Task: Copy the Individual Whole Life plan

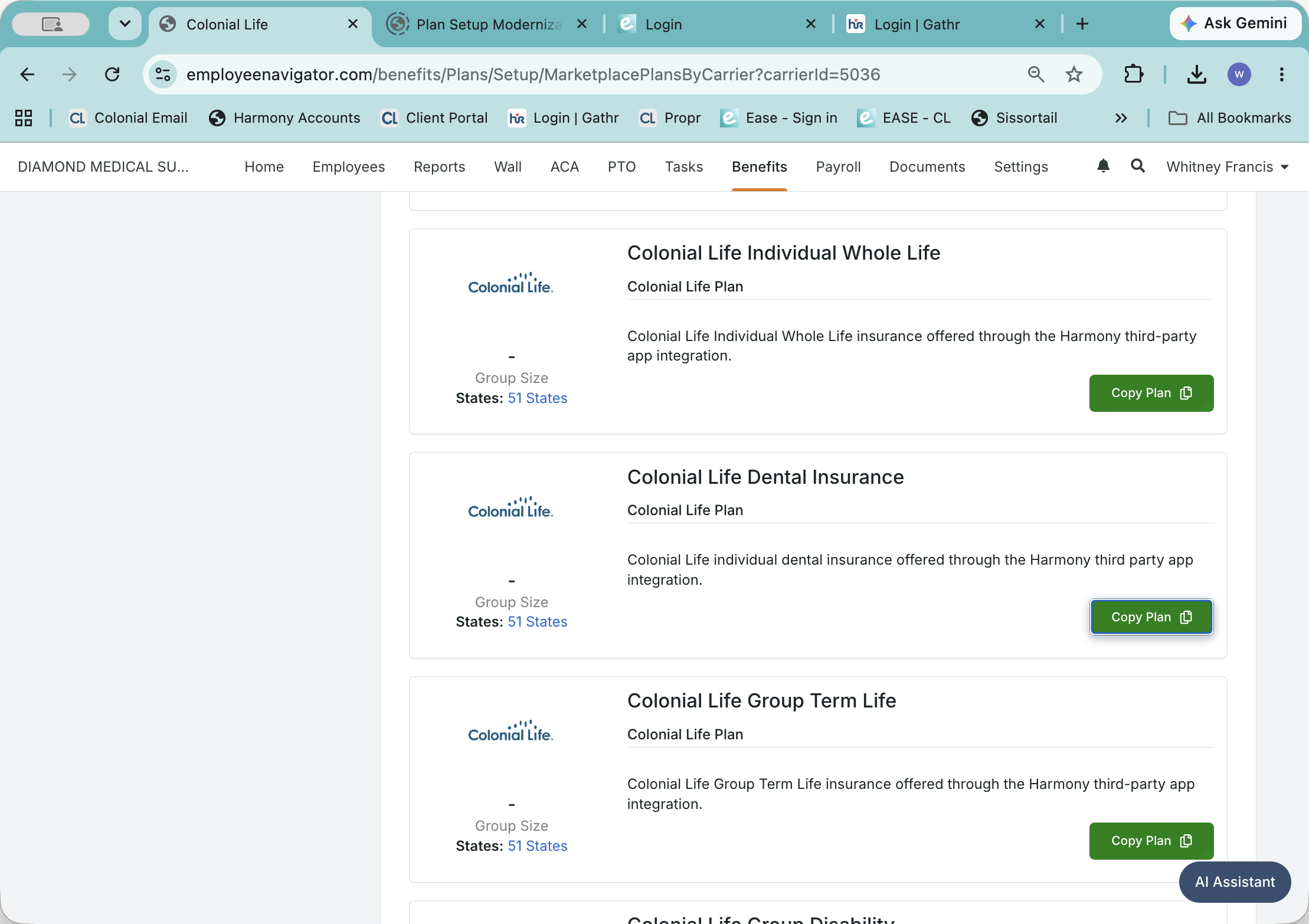Action: tap(1151, 393)
